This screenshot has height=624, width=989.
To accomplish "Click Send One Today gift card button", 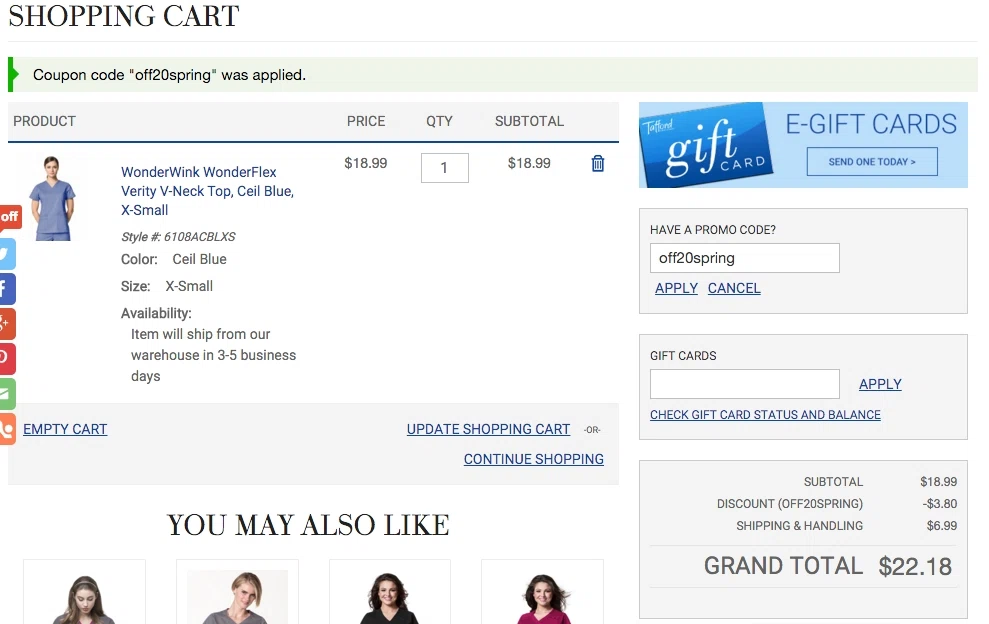I will pyautogui.click(x=872, y=162).
